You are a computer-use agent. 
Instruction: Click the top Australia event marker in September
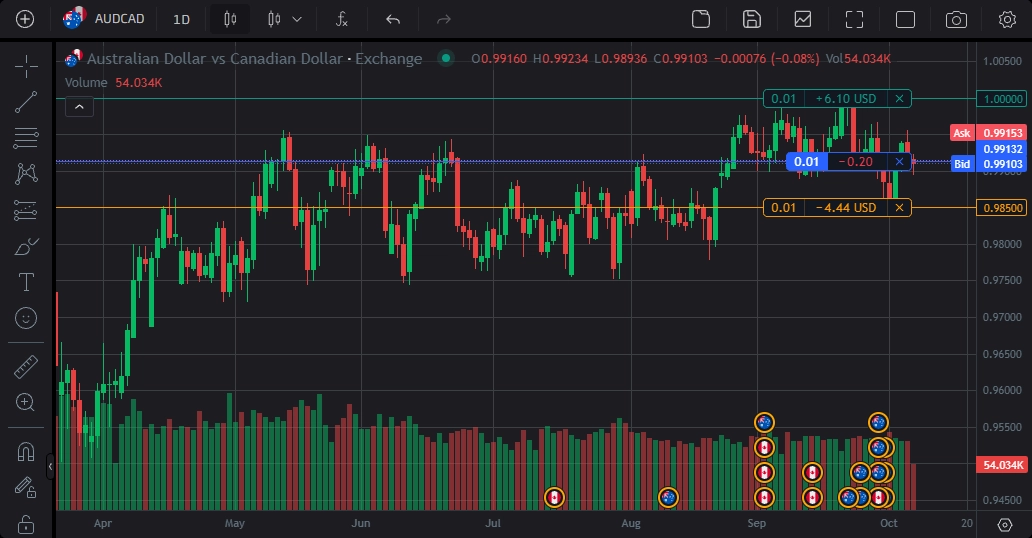(x=764, y=422)
